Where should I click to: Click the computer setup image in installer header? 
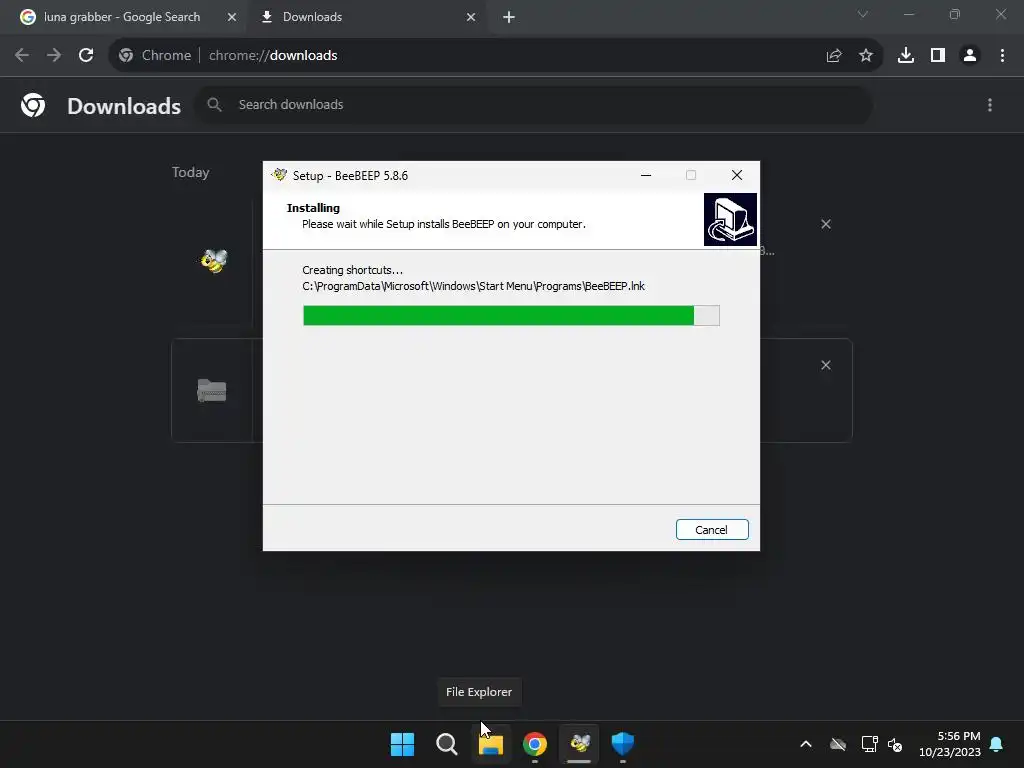pyautogui.click(x=730, y=219)
